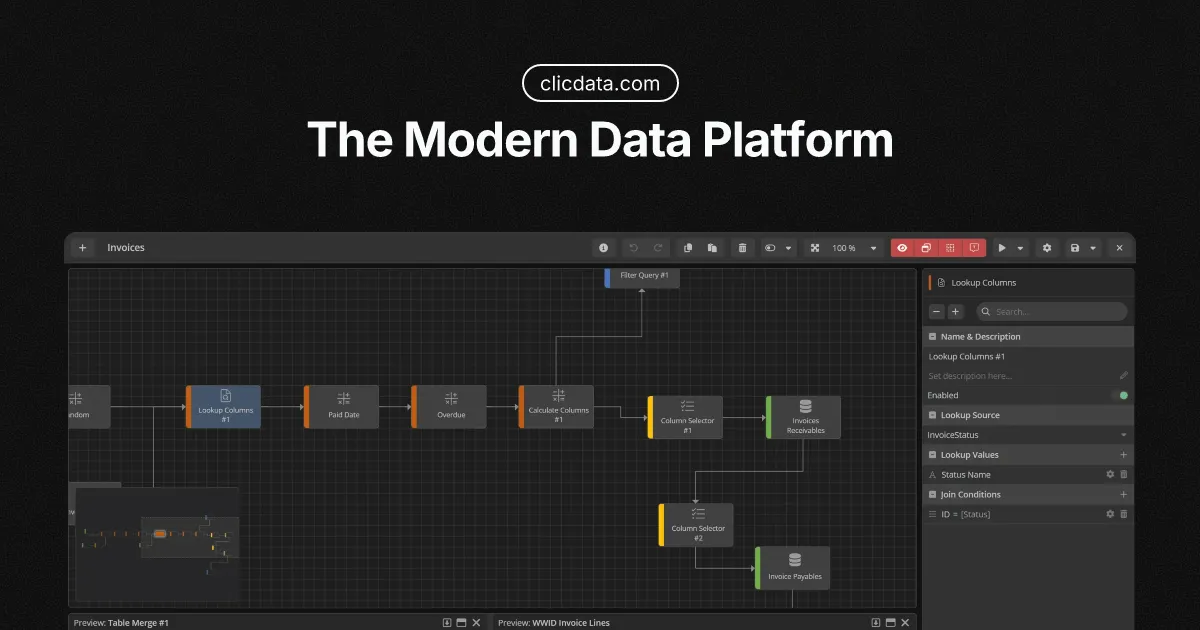Open the zoom percentage dropdown
This screenshot has width=1200, height=630.
873,248
